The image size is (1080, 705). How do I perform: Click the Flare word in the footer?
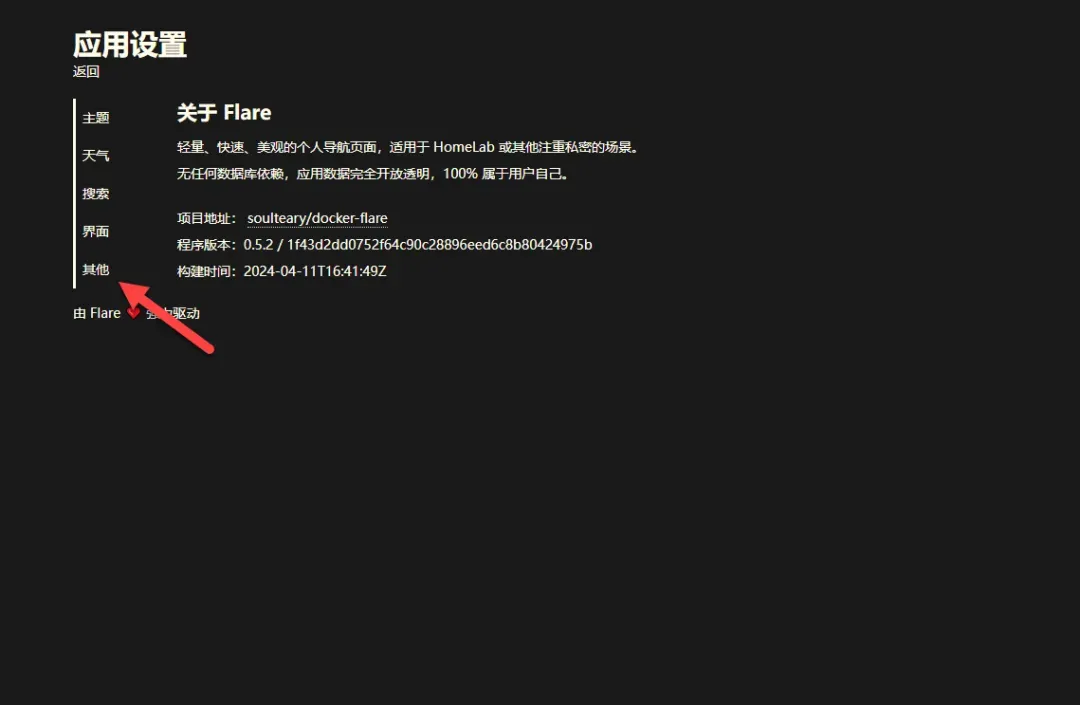pos(105,313)
